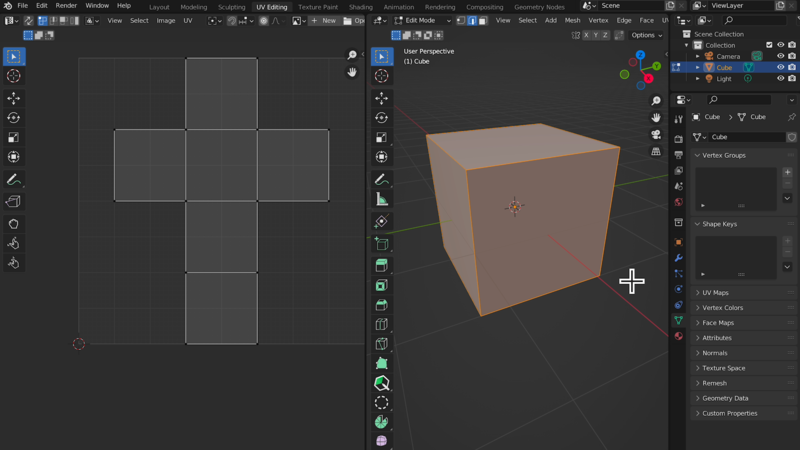Select the Measure tool
Image resolution: width=800 pixels, height=450 pixels.
[x=382, y=199]
